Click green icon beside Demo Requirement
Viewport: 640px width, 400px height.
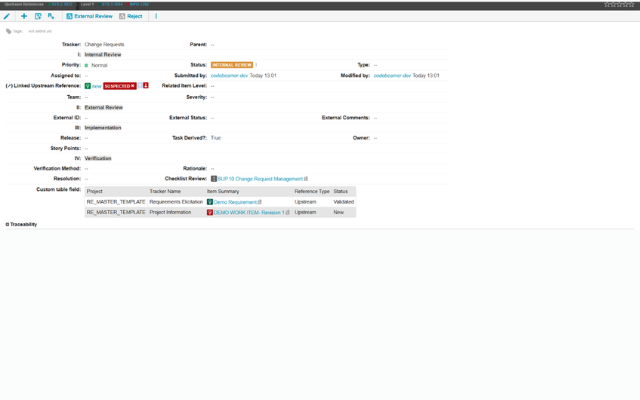point(210,202)
